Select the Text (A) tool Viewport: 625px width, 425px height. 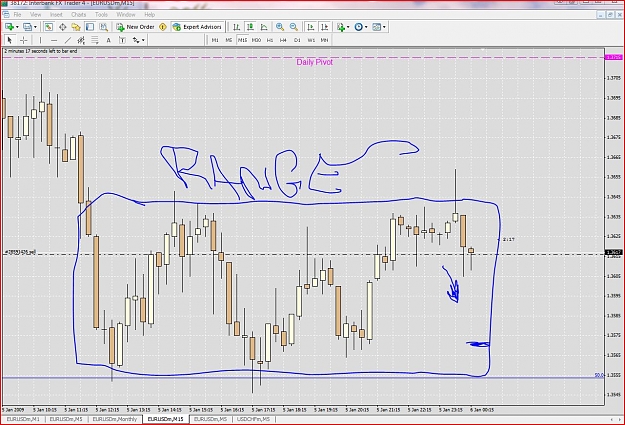(x=108, y=40)
